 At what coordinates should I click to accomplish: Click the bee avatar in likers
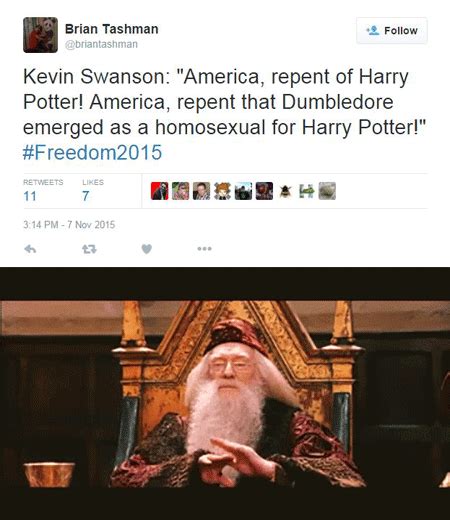285,191
